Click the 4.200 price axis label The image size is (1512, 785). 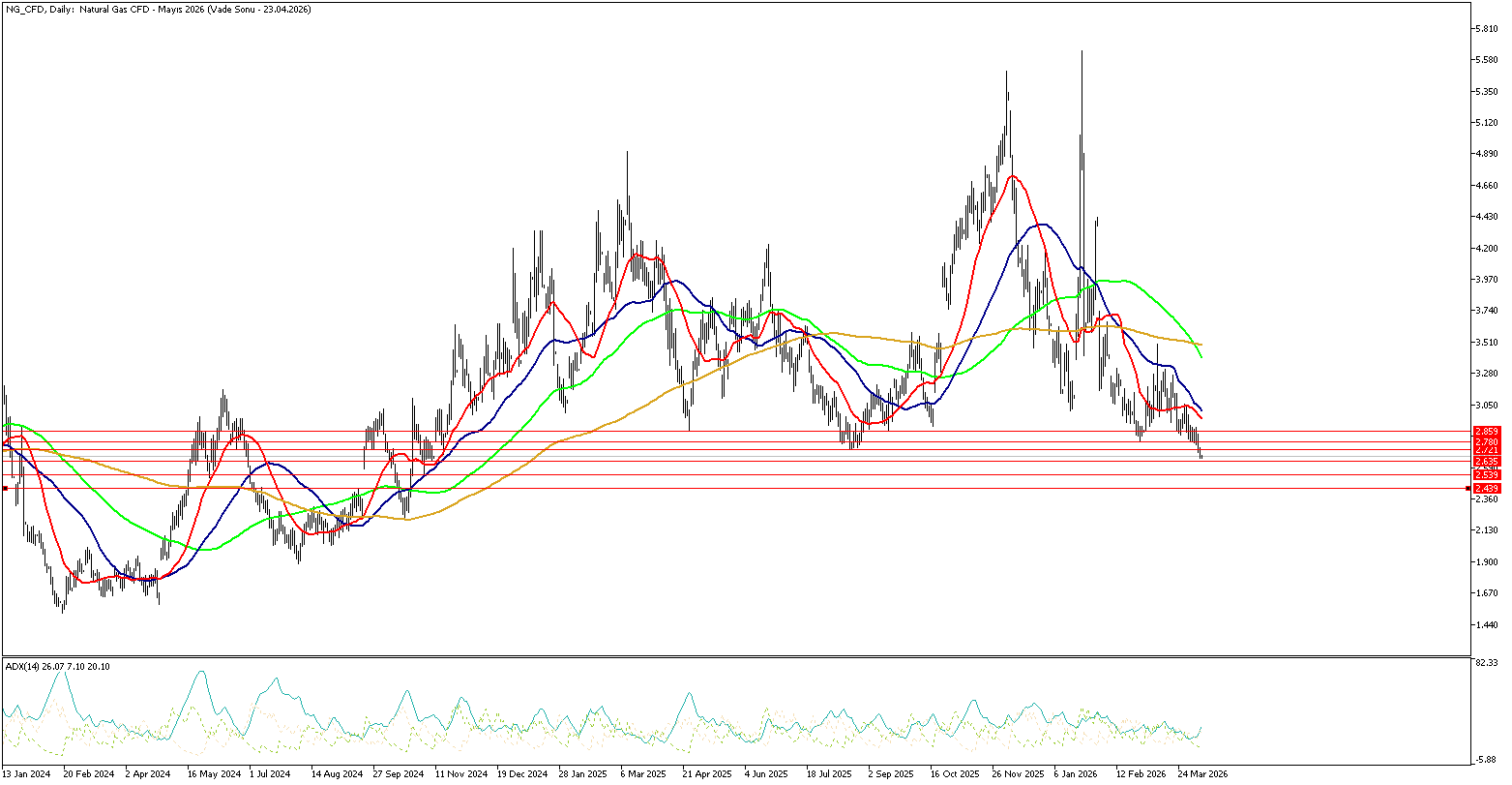click(1487, 249)
